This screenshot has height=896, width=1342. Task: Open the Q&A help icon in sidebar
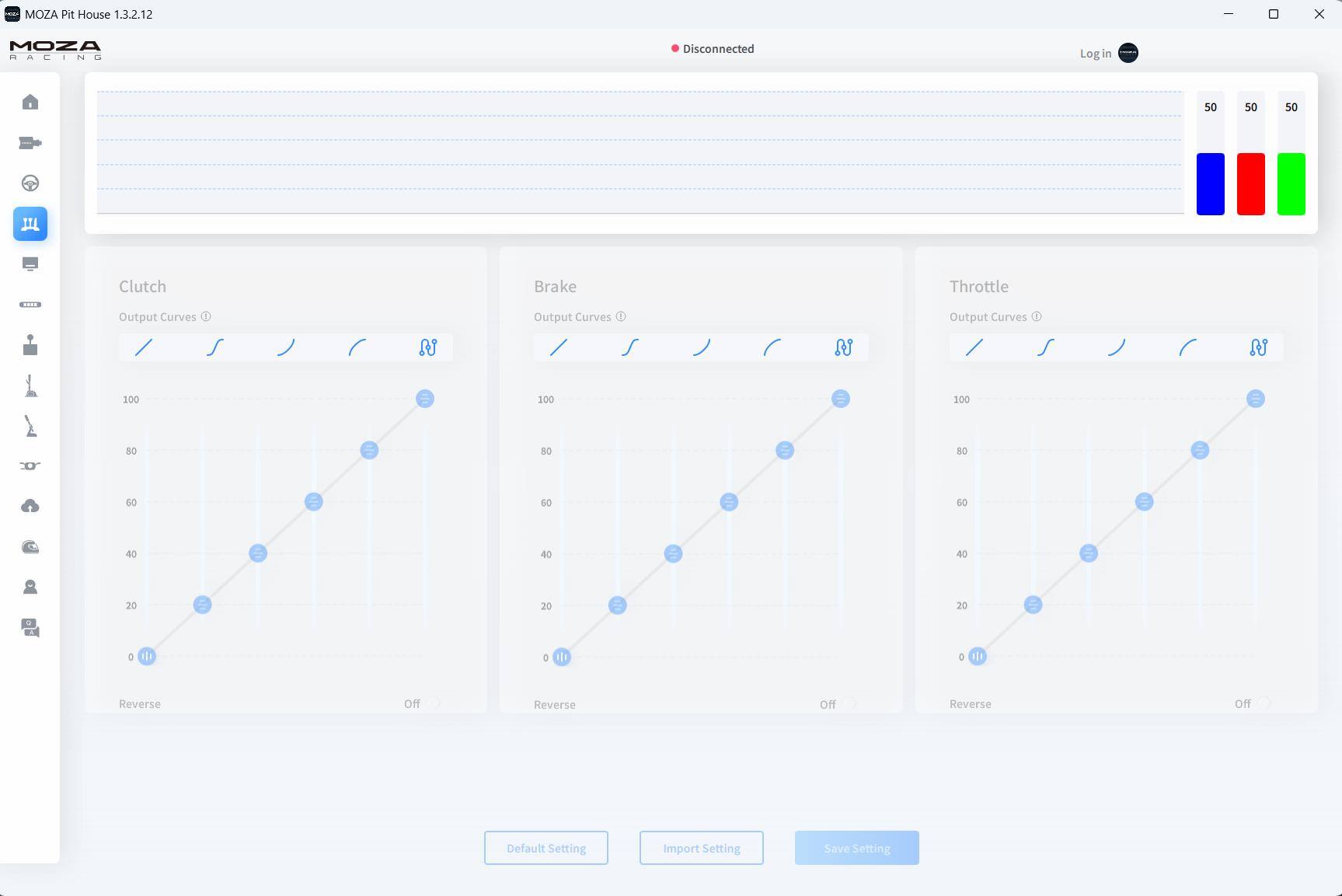coord(30,628)
